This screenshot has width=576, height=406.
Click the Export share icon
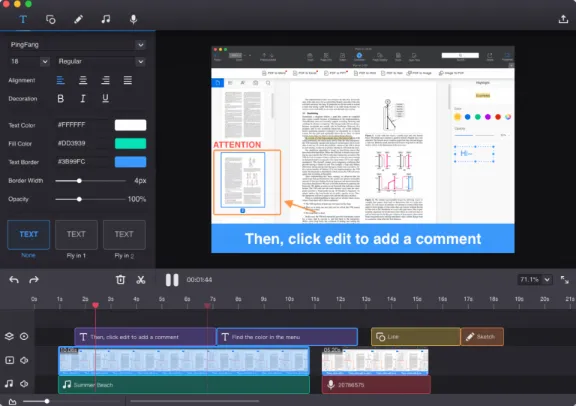[563, 19]
